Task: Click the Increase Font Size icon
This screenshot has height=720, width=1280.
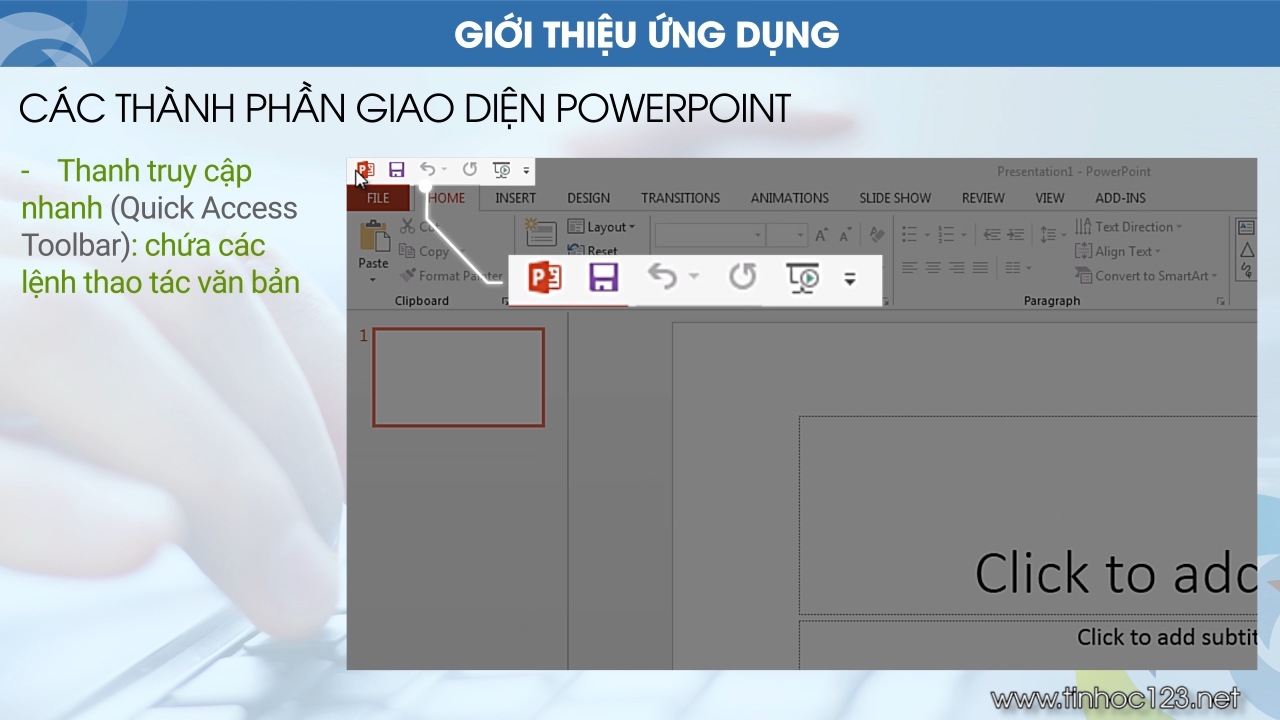Action: 821,236
